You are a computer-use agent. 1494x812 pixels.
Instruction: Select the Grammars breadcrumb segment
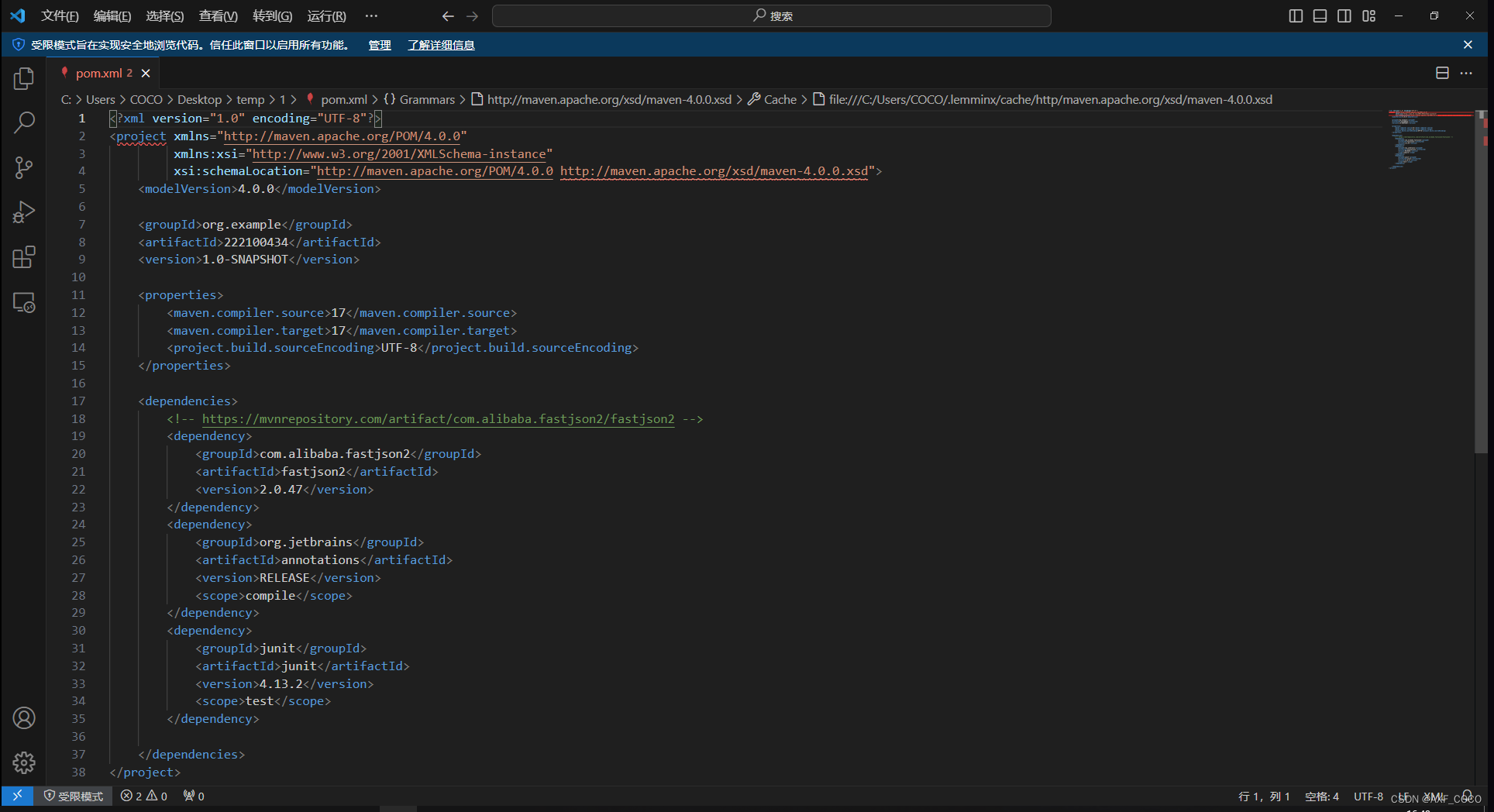click(x=419, y=99)
